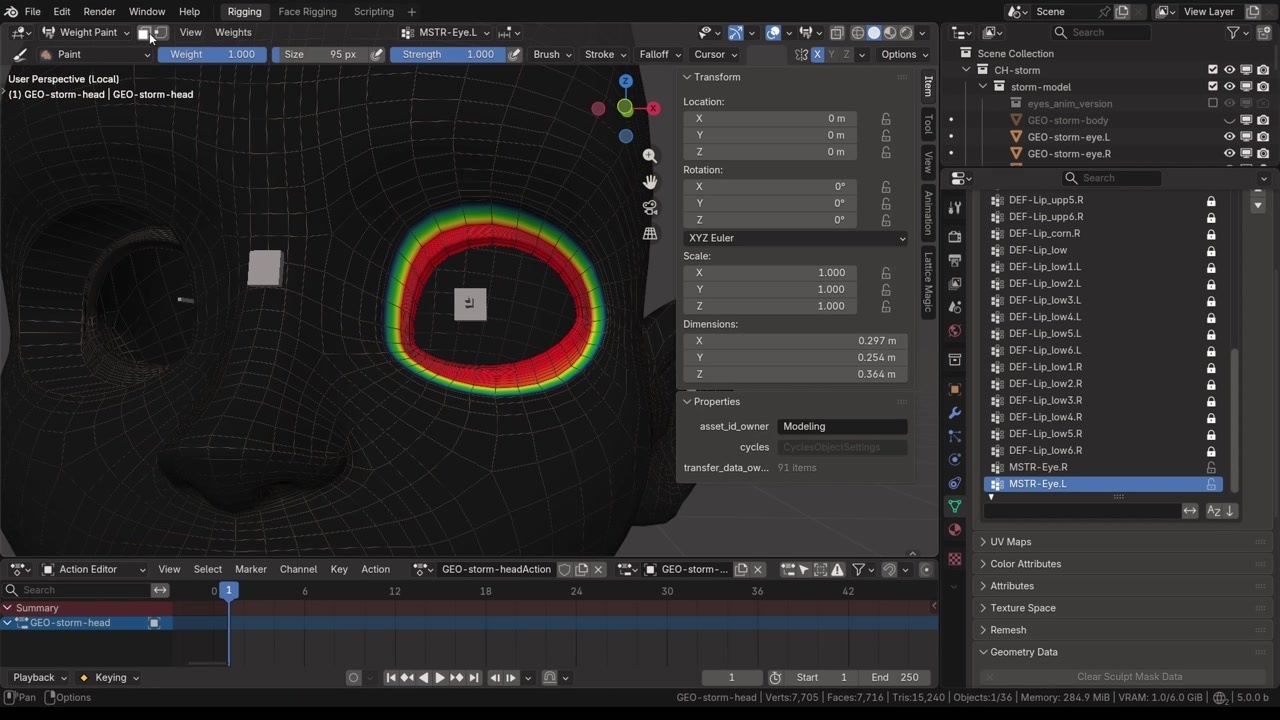Click the Keying popover button
1280x720 pixels.
(x=111, y=677)
